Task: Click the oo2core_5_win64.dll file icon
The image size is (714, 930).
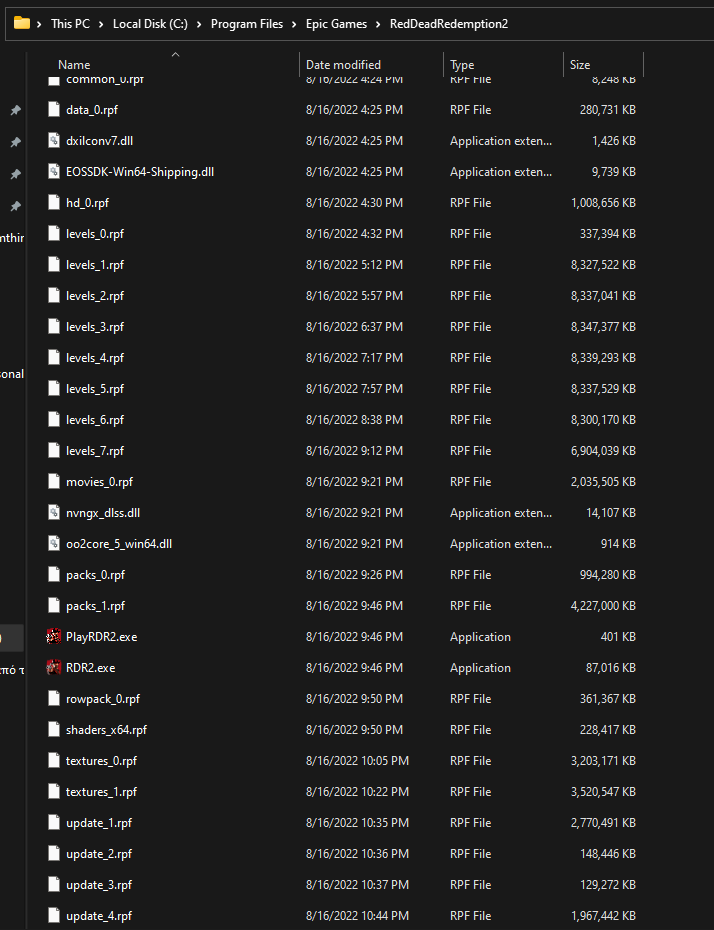Action: click(54, 544)
